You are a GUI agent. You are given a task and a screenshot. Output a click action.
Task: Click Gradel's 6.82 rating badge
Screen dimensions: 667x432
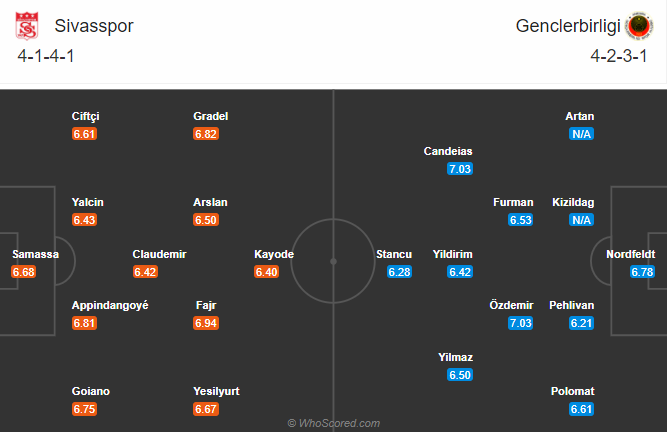point(206,134)
